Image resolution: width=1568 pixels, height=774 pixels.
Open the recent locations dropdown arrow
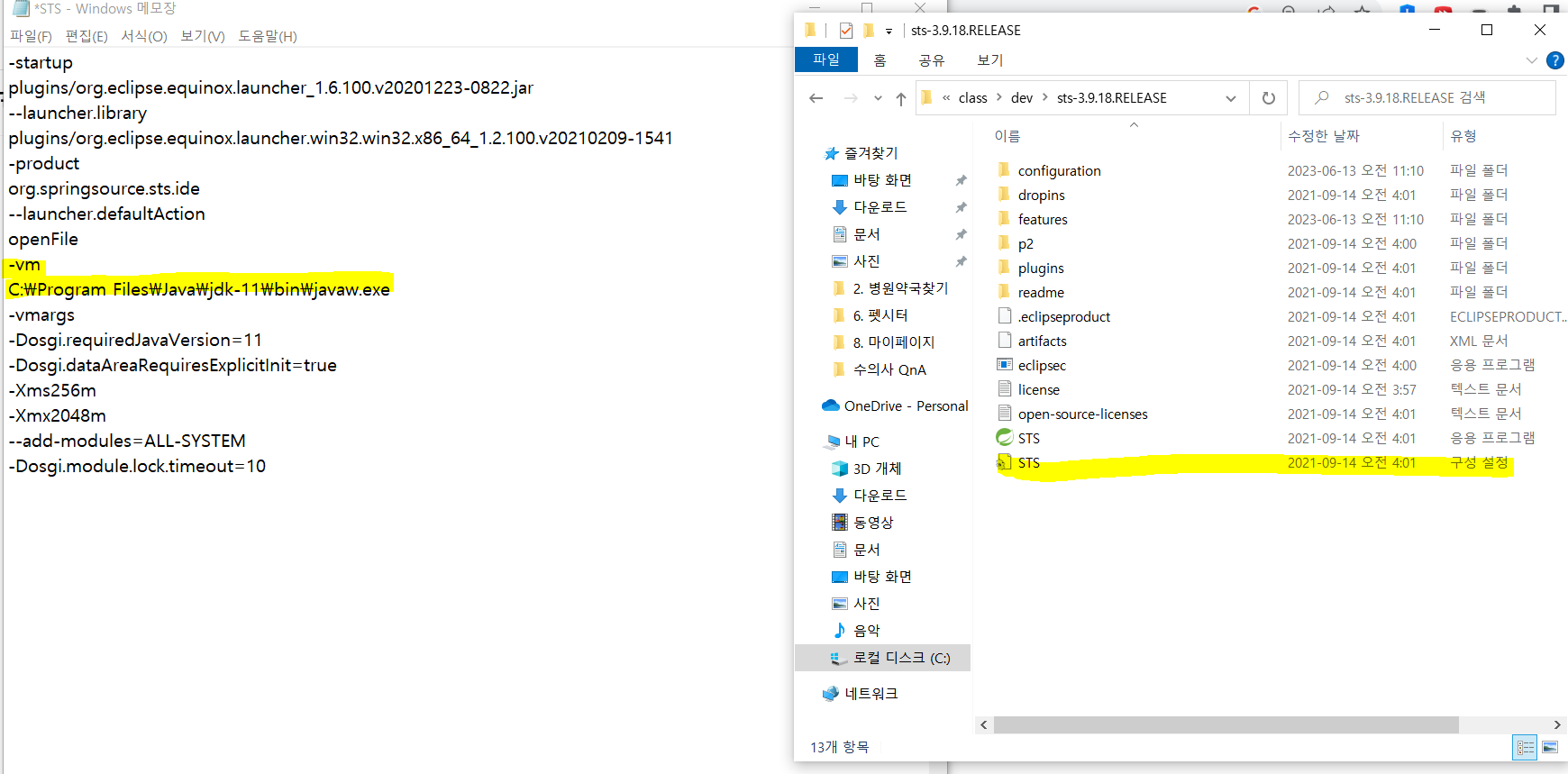878,98
